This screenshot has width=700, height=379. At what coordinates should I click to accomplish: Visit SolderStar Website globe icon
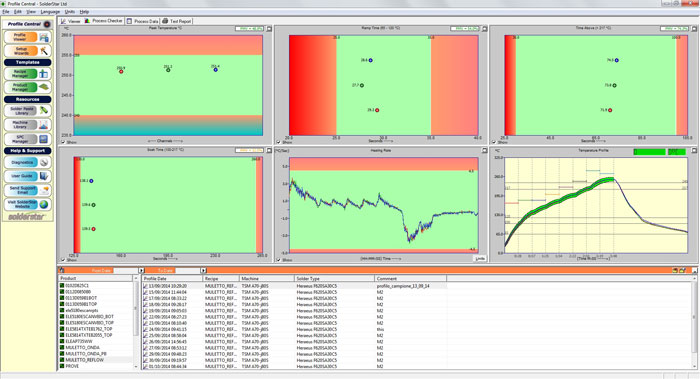(44, 204)
